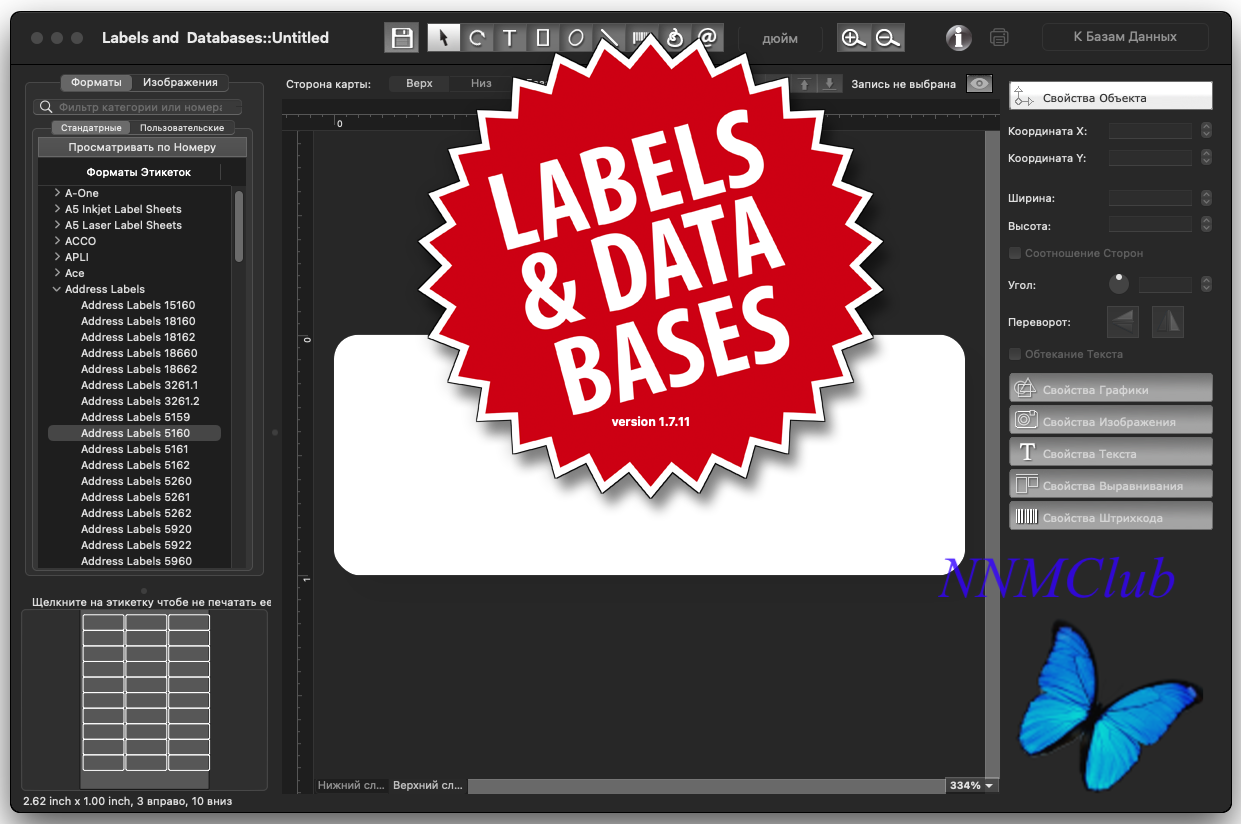The image size is (1241, 824).
Task: Expand A5 Inkjet Label Sheets
Action: [x=57, y=209]
